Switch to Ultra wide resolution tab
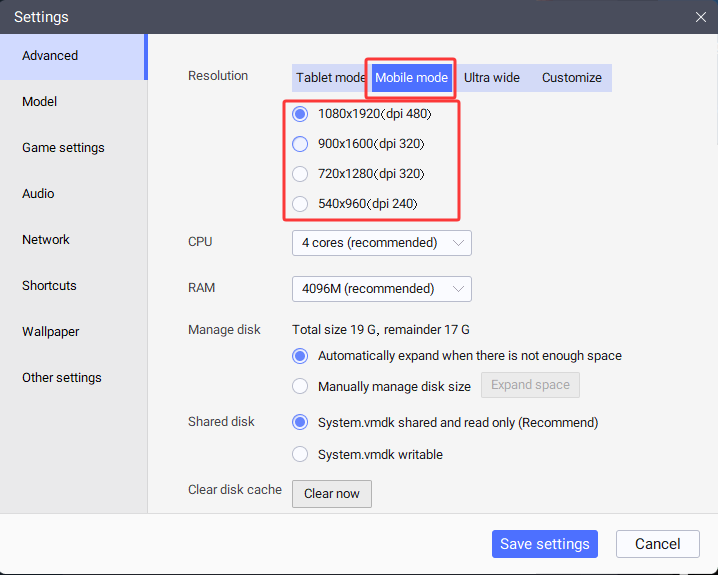The image size is (718, 575). point(492,78)
